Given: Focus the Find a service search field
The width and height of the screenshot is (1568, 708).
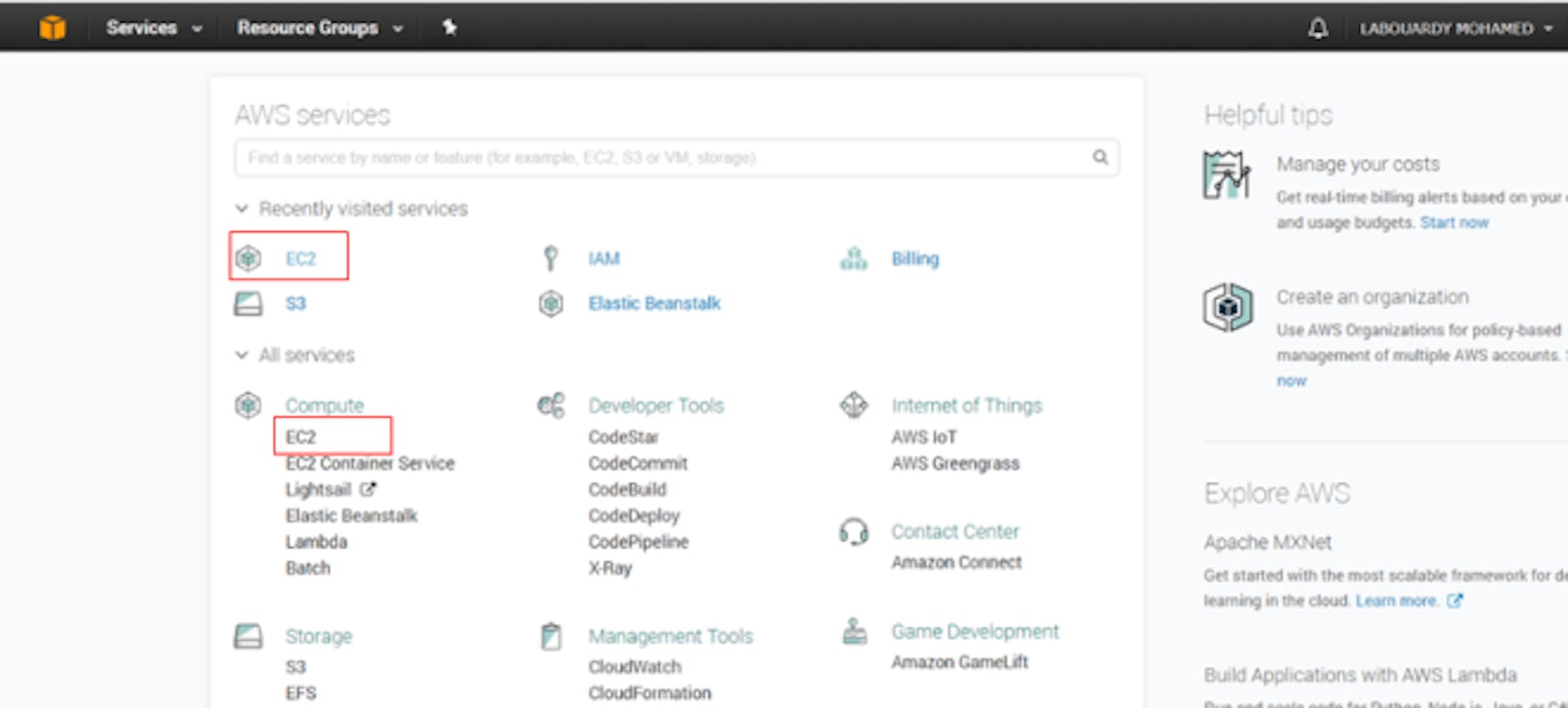Looking at the screenshot, I should tap(676, 158).
